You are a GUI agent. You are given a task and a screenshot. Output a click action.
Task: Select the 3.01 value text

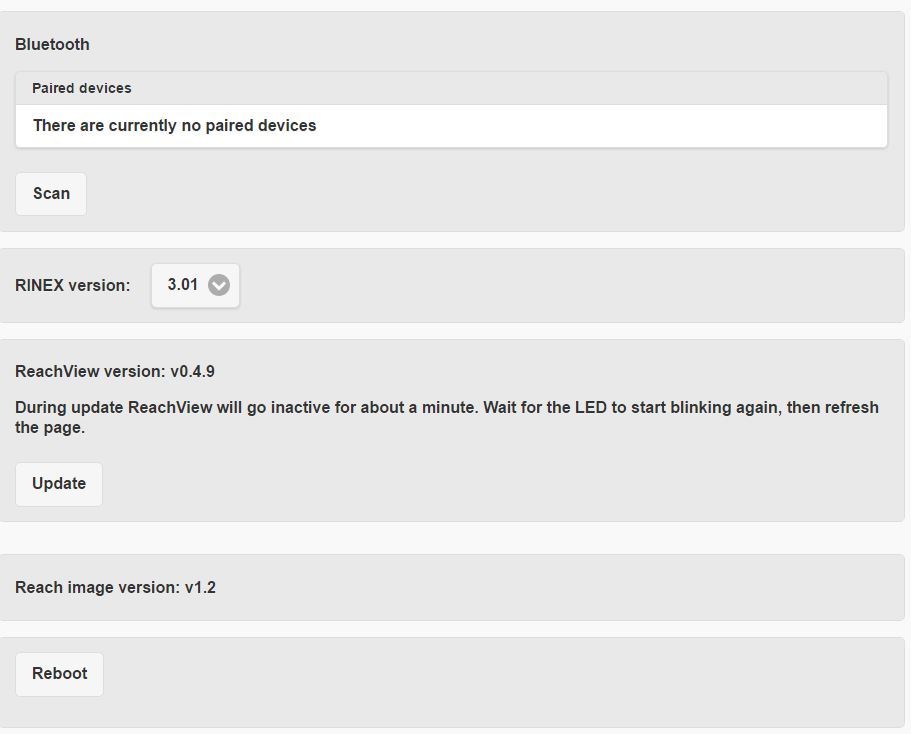pos(182,285)
